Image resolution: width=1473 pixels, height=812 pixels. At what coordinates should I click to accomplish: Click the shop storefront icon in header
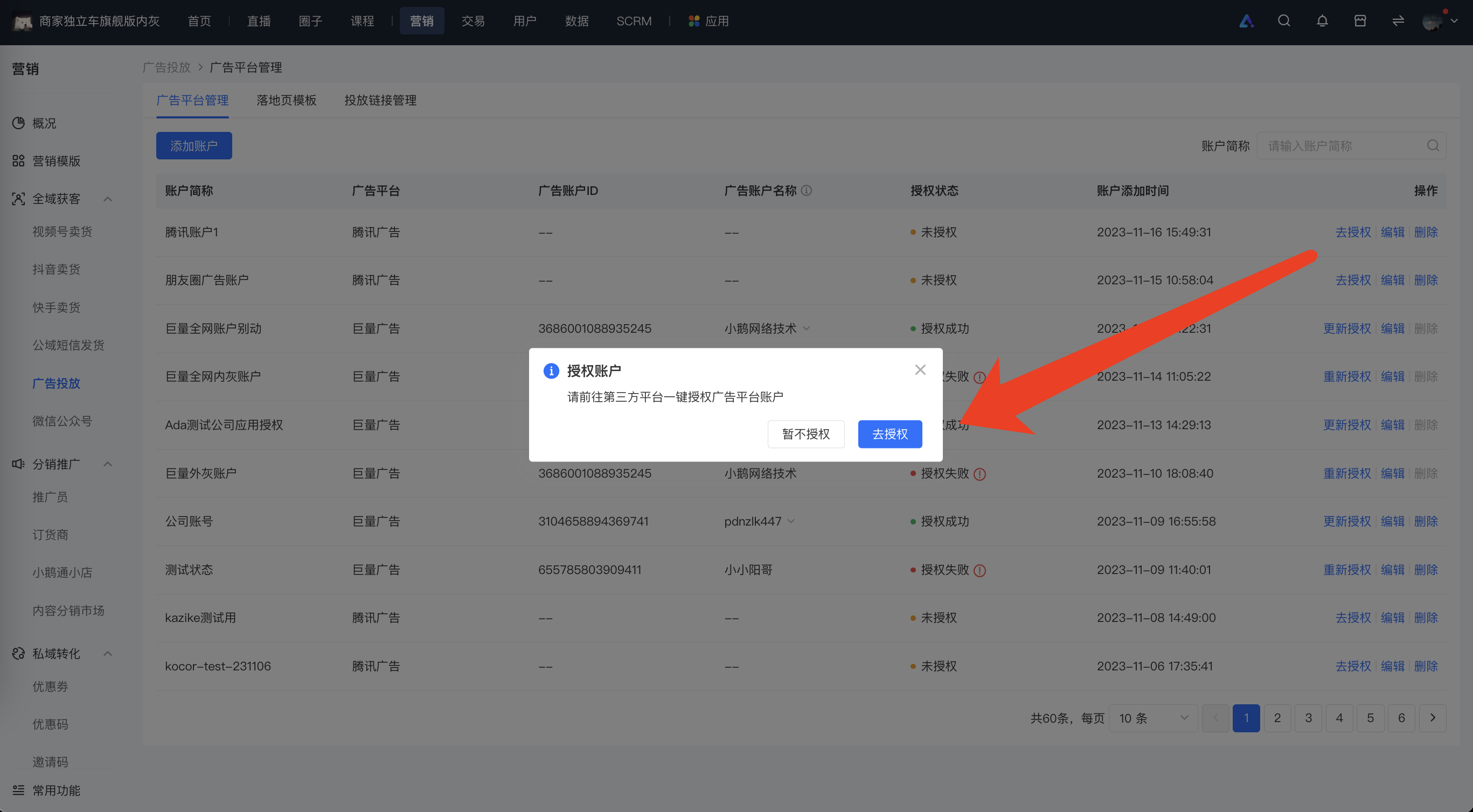tap(1360, 21)
